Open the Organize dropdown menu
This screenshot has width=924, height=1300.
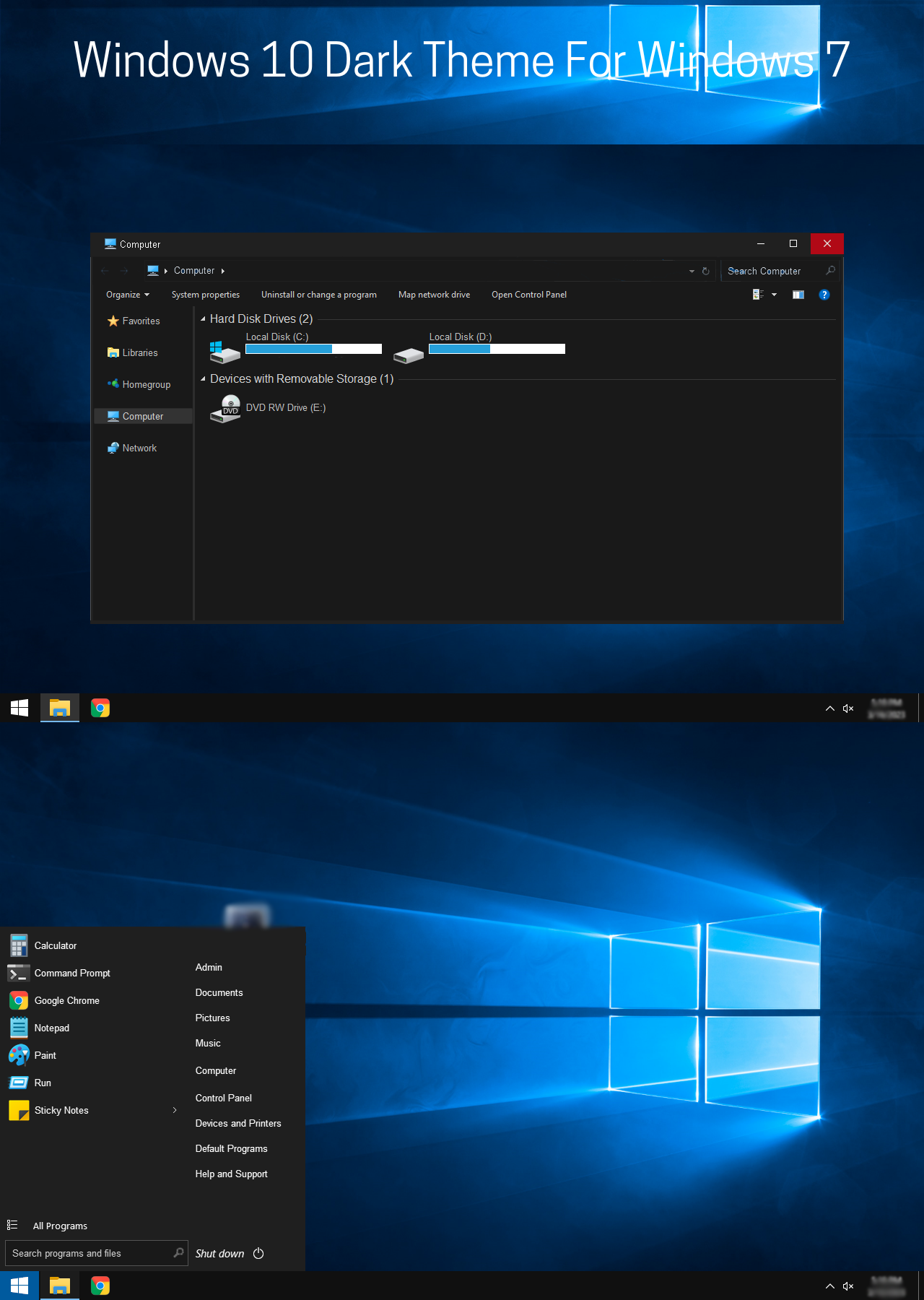pyautogui.click(x=128, y=295)
